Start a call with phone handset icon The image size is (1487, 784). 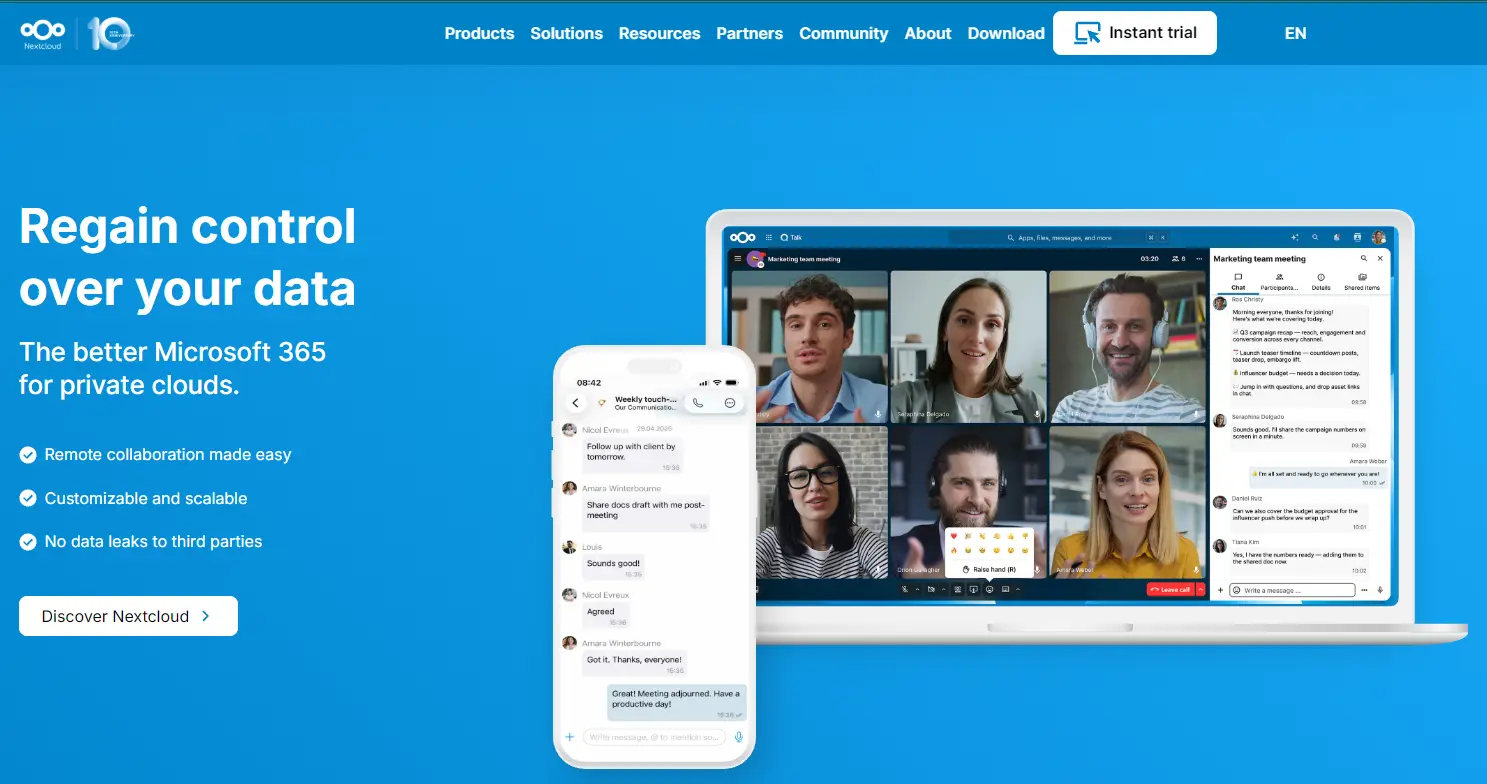[x=698, y=403]
